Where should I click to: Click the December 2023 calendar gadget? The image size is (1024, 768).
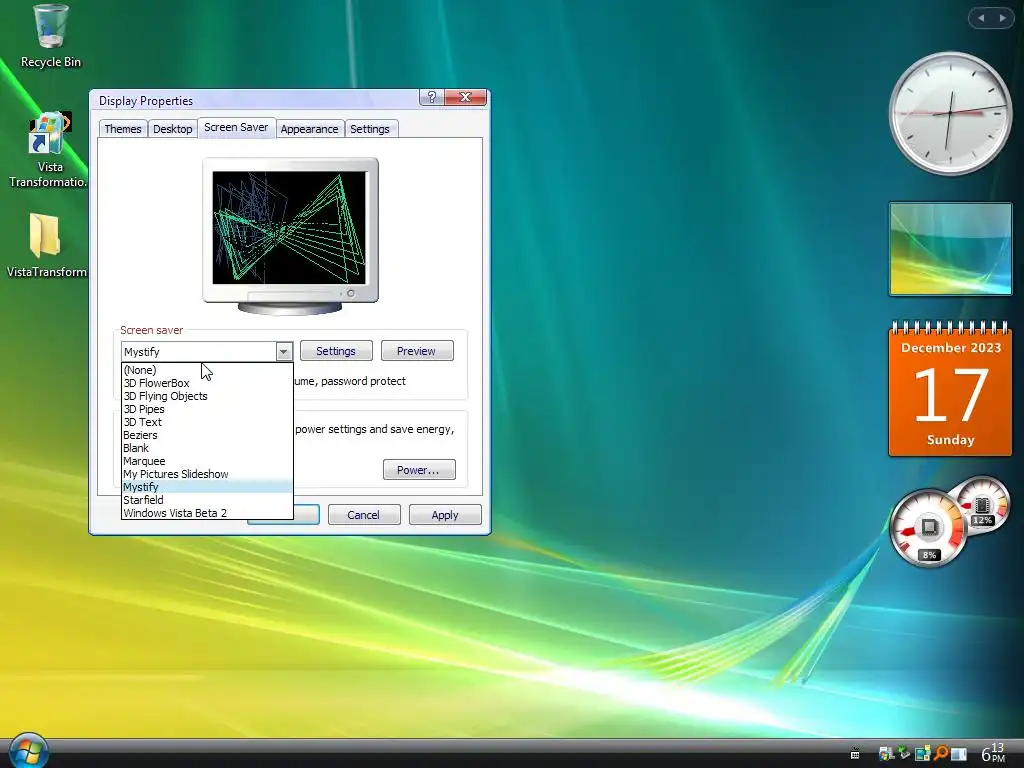point(950,389)
